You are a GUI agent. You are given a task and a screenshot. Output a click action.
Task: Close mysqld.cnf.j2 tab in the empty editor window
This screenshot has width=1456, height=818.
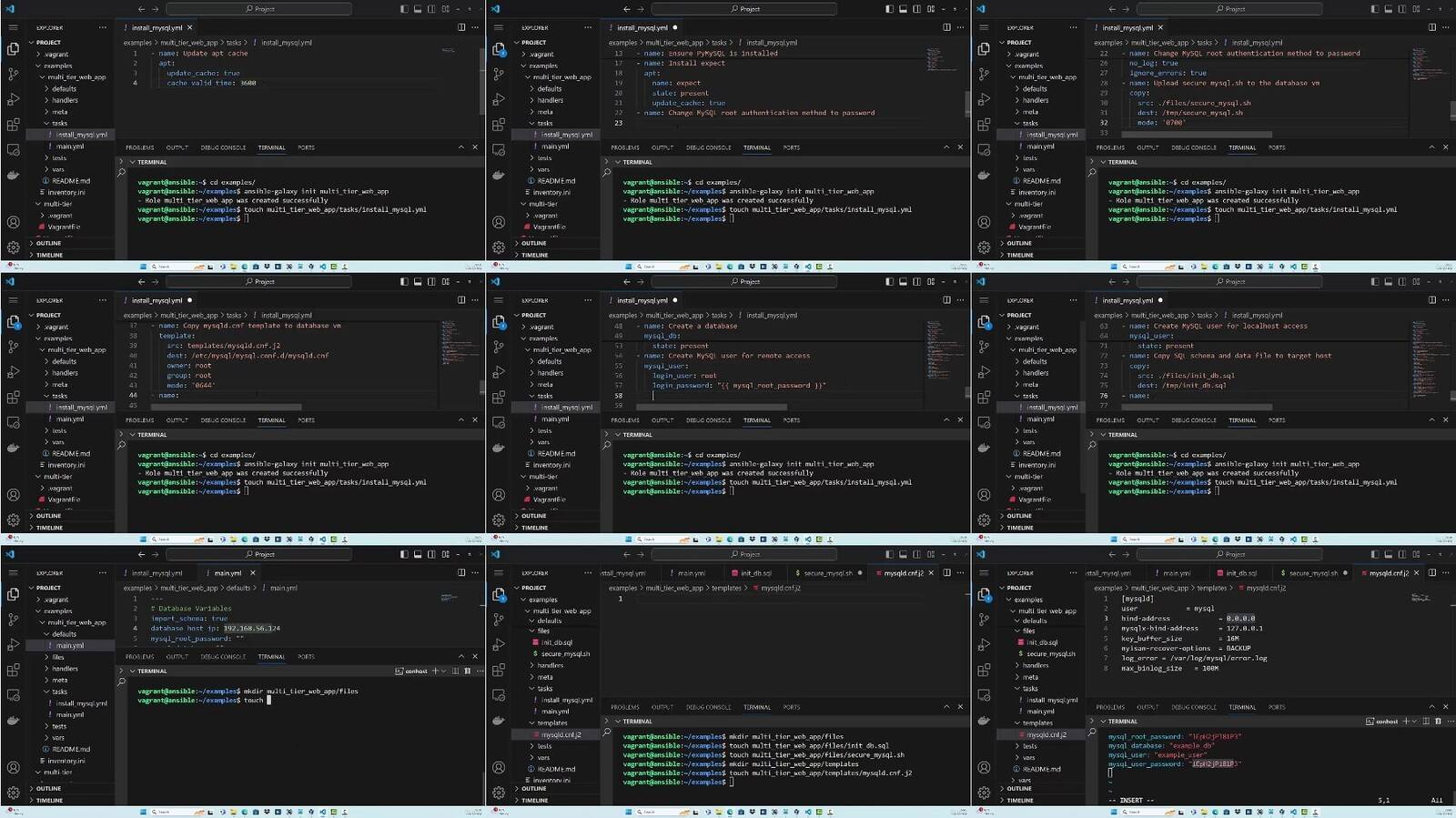932,573
